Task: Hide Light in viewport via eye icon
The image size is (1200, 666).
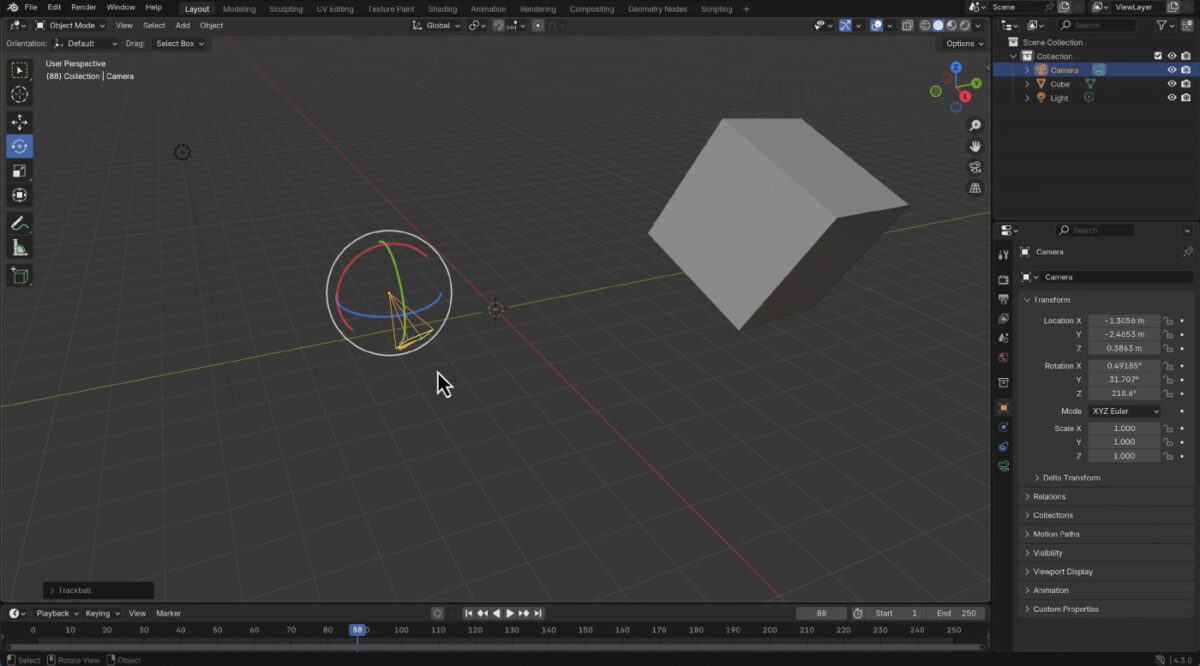Action: pos(1172,98)
